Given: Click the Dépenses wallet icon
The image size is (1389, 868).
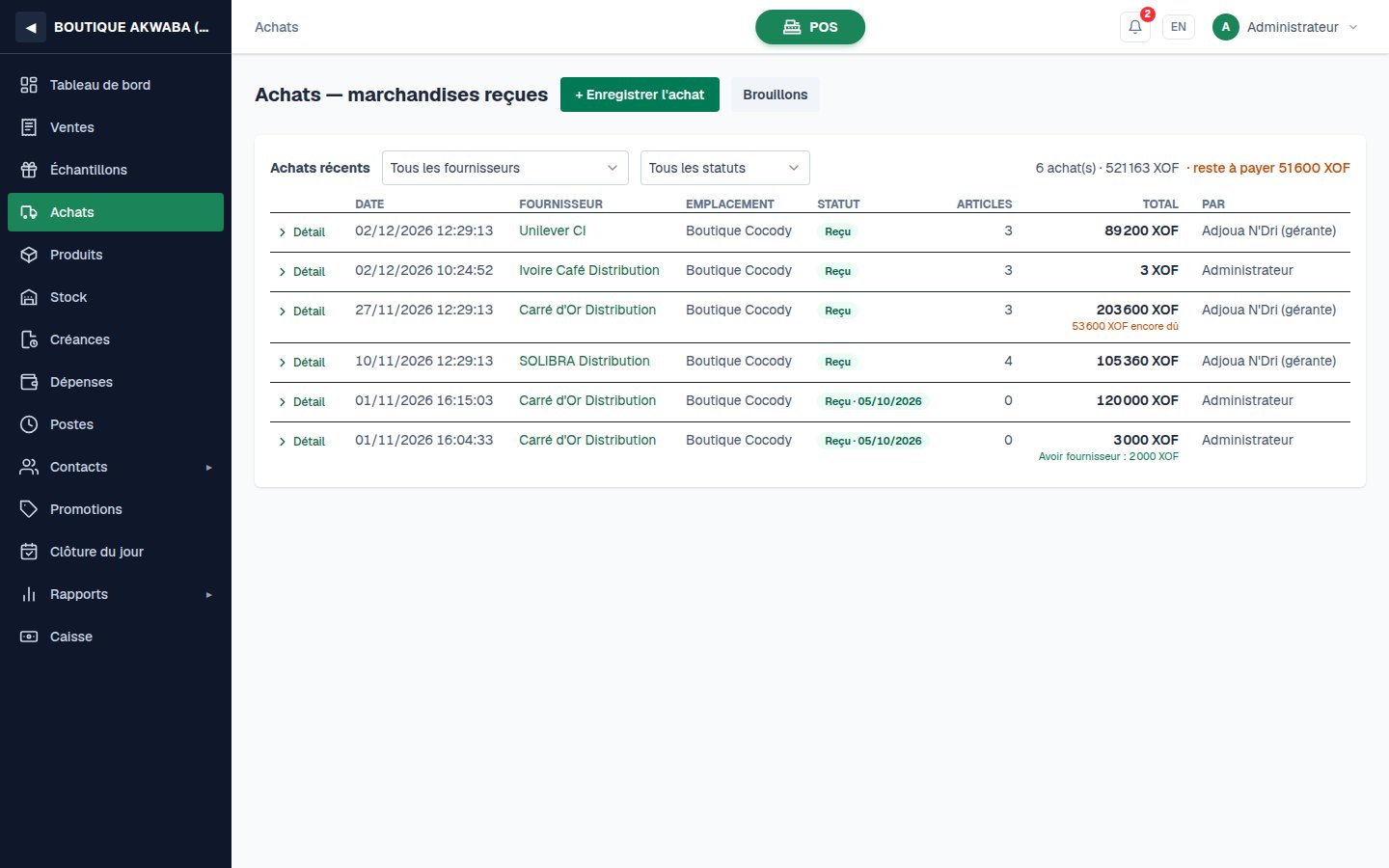Looking at the screenshot, I should coord(29,382).
